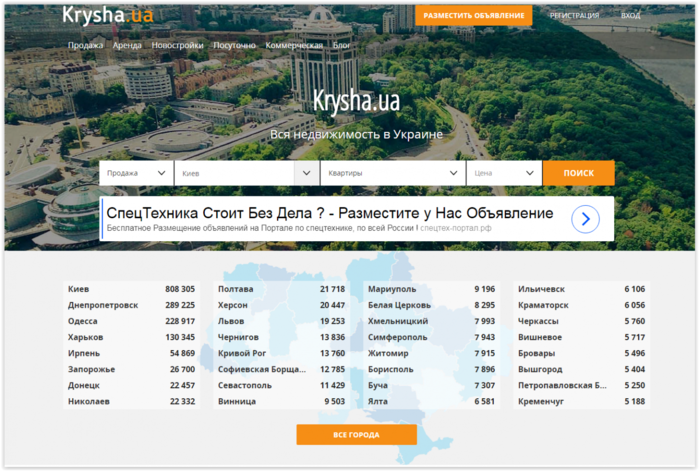This screenshot has width=699, height=471.
Task: Choose the Чернигов city link
Action: (238, 337)
